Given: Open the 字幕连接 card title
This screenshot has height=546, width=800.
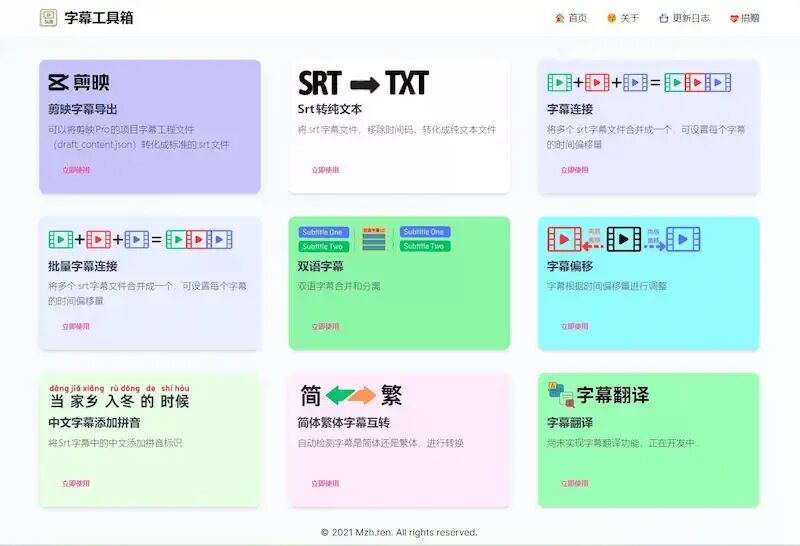Looking at the screenshot, I should click(x=570, y=109).
